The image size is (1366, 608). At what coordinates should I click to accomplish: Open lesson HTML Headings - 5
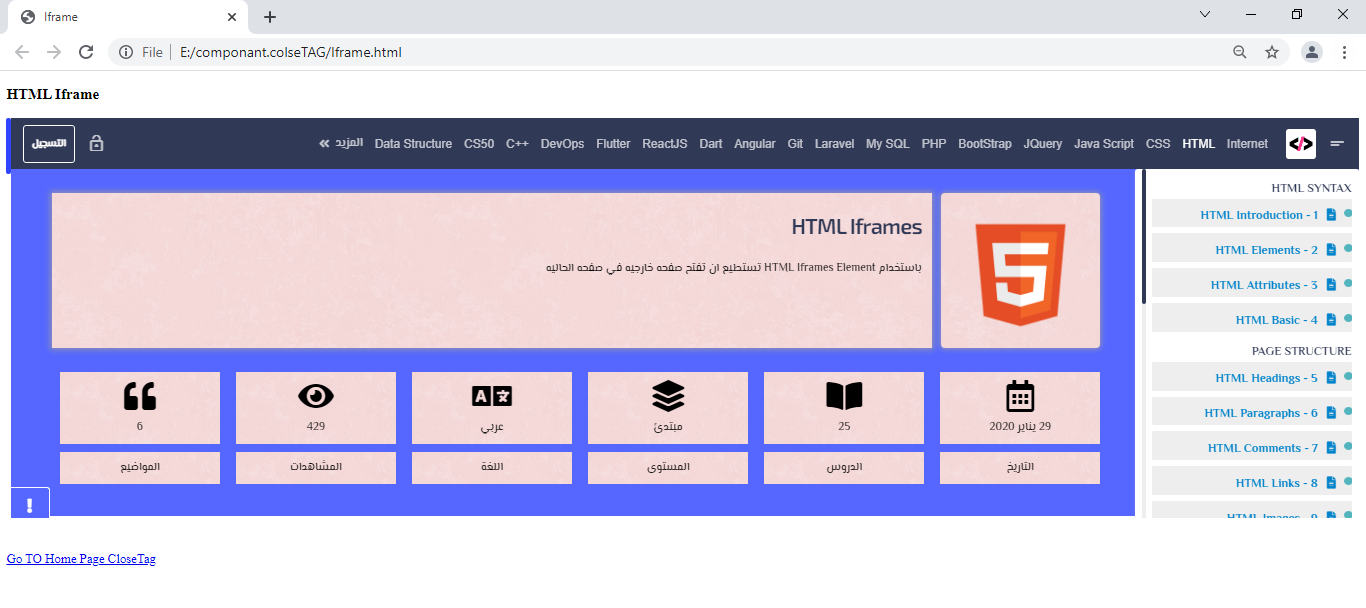(1267, 378)
